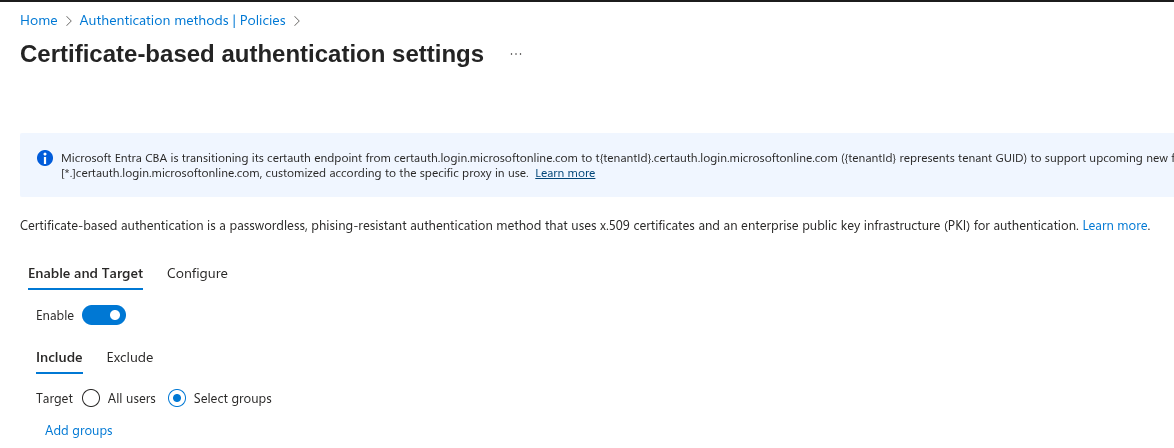Choose the Select groups radio option
This screenshot has width=1174, height=448.
coord(177,398)
